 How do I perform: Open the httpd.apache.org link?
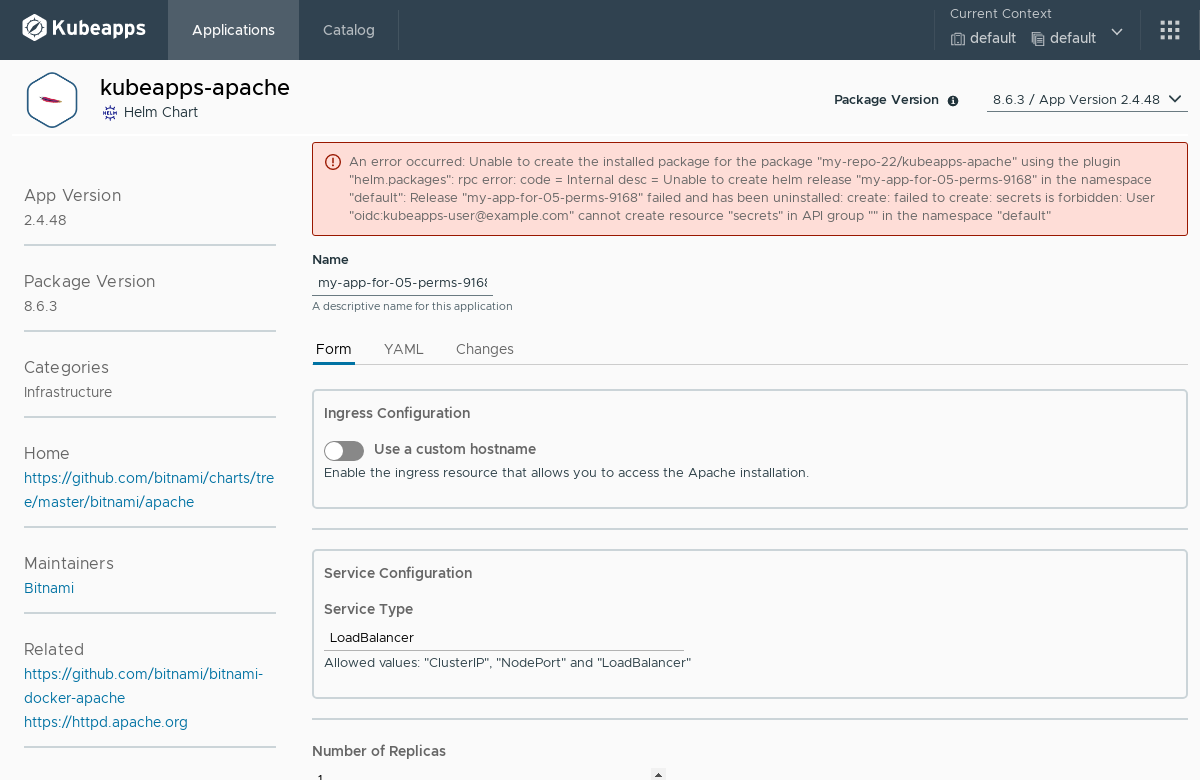point(106,722)
